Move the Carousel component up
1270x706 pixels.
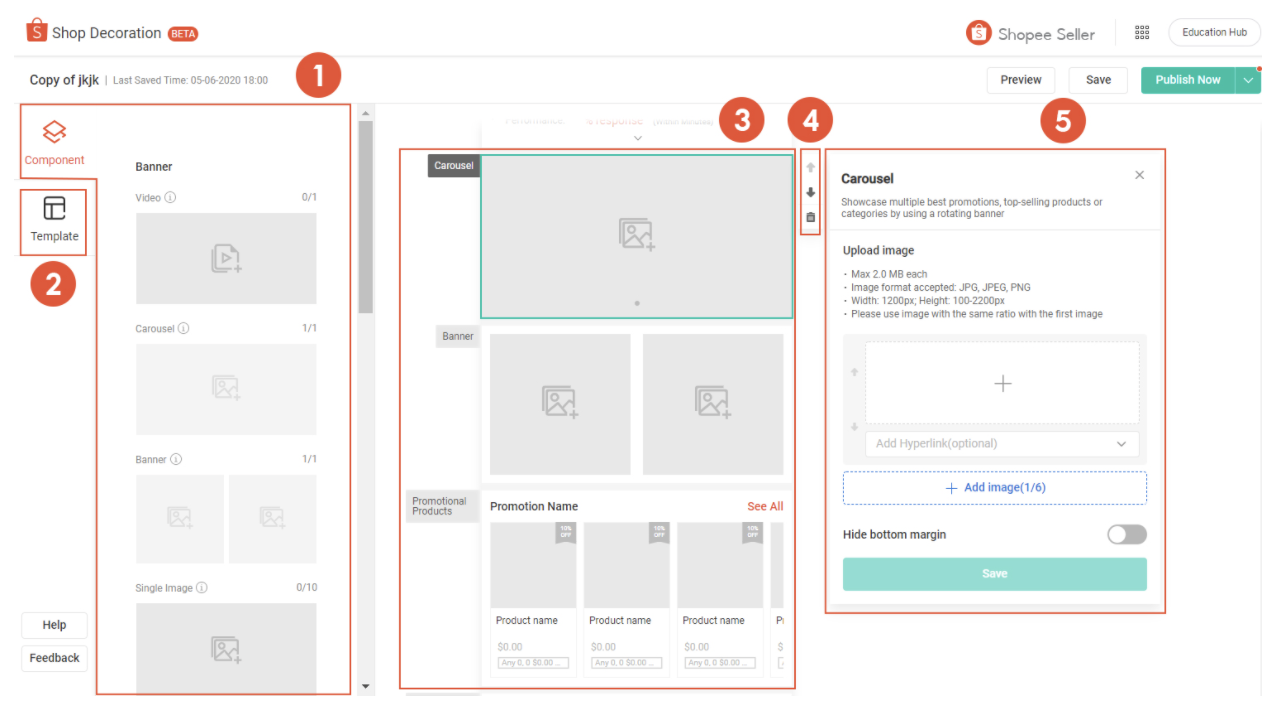(x=810, y=166)
